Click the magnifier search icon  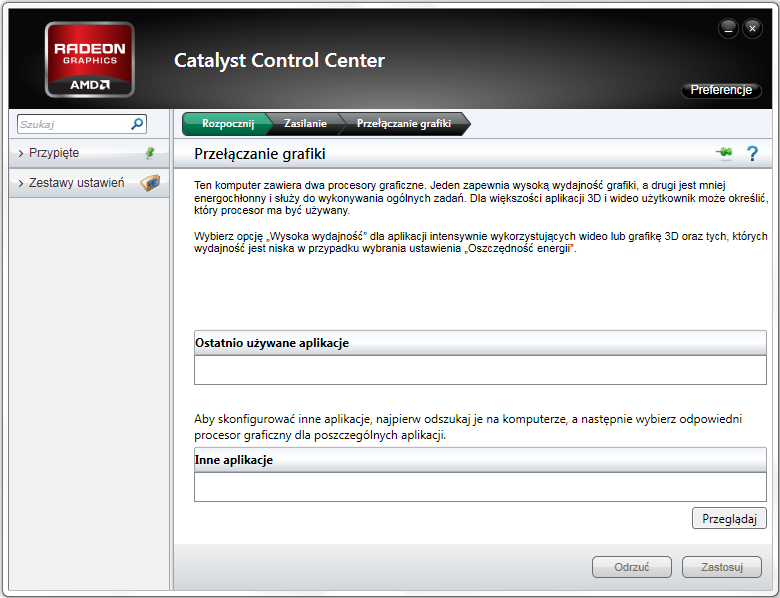coord(137,123)
